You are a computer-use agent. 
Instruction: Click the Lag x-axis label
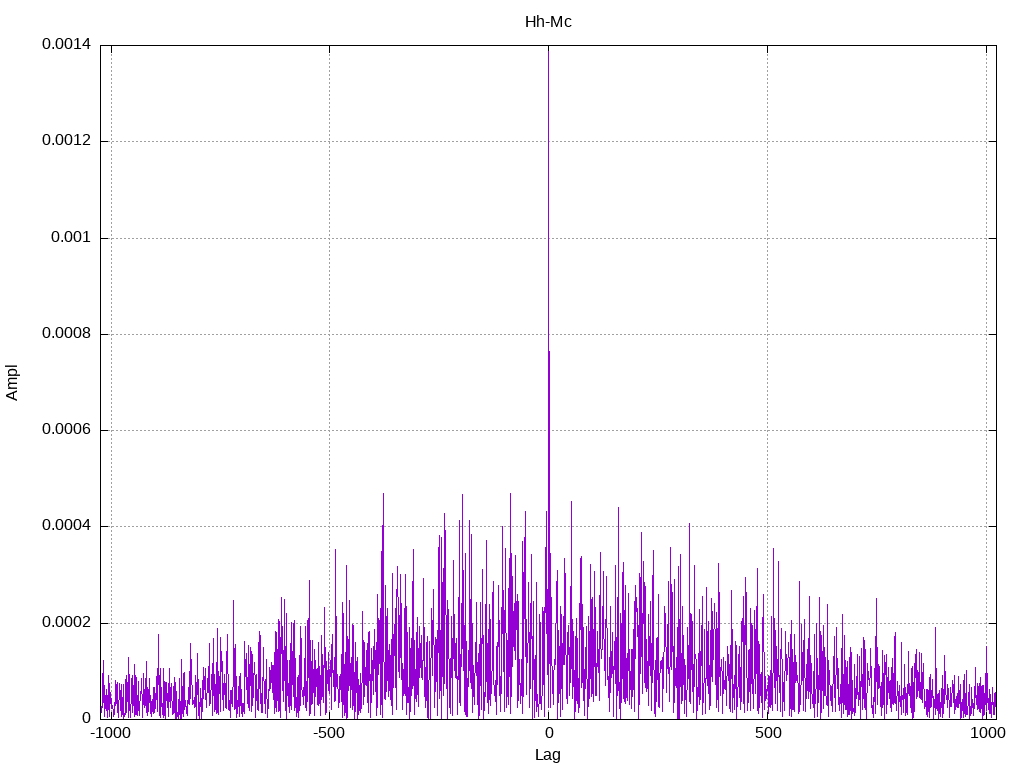[x=547, y=755]
